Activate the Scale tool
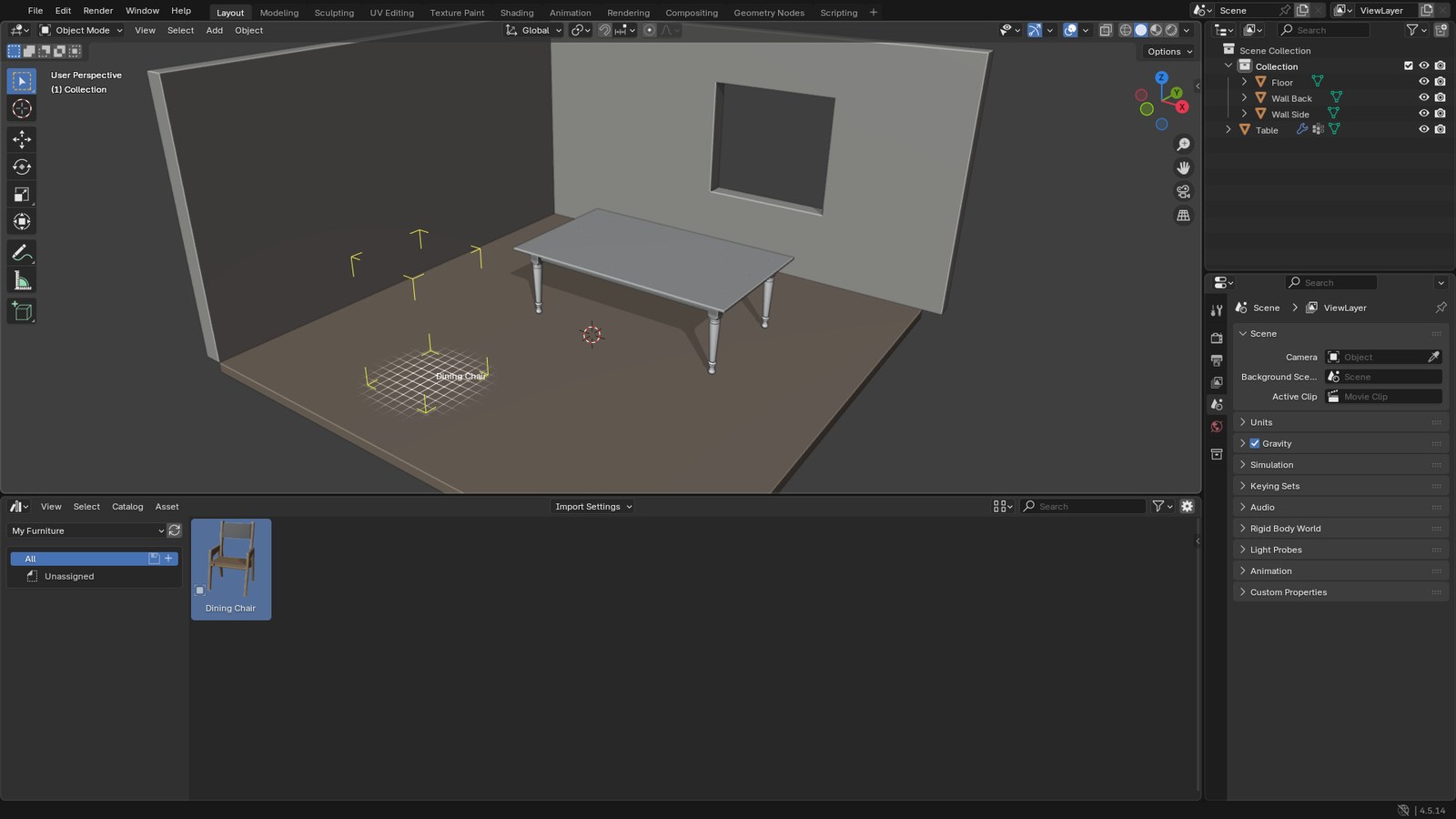This screenshot has height=819, width=1456. (22, 194)
